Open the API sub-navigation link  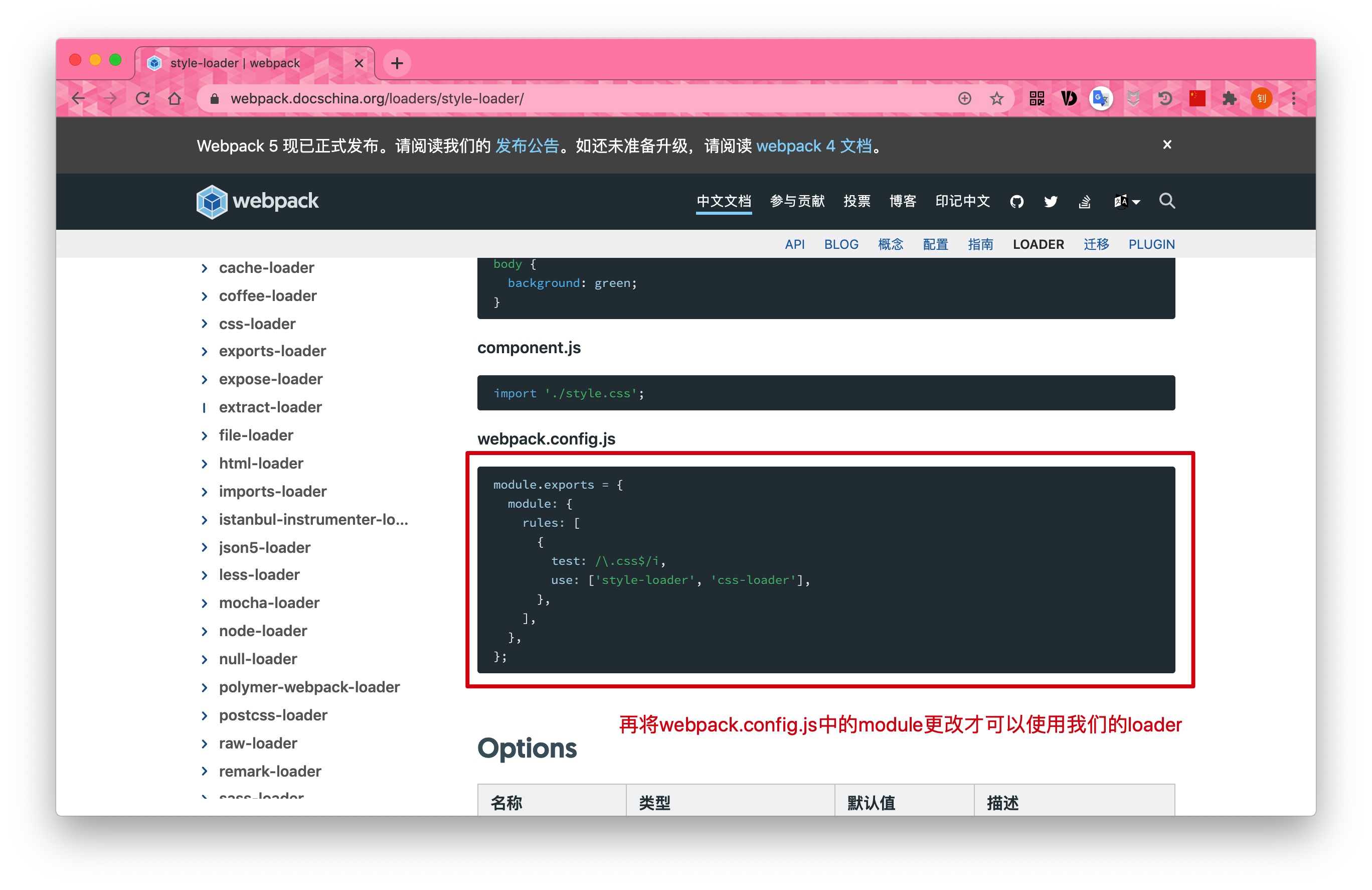pos(794,244)
